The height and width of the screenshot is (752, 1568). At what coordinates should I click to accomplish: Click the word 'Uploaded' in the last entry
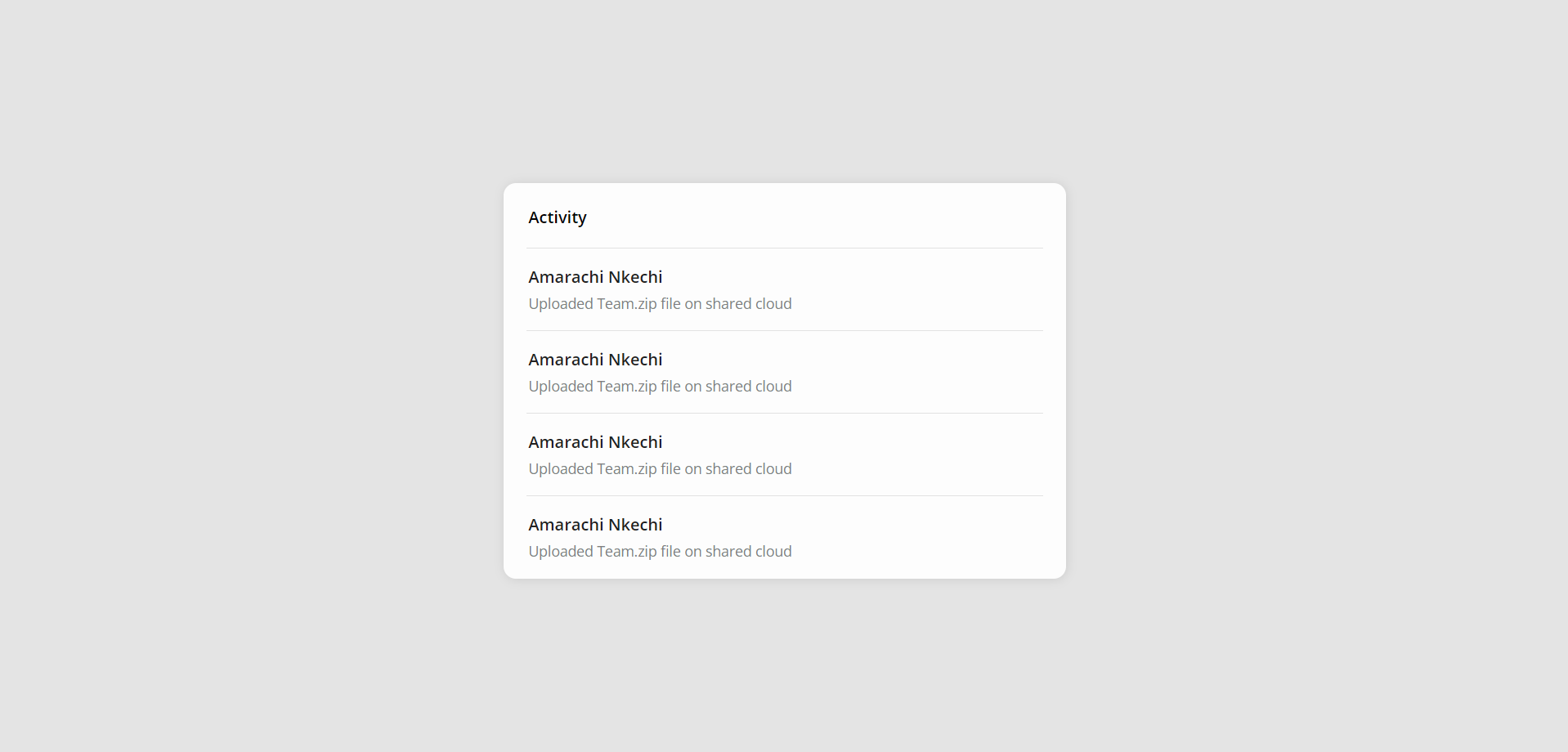[x=561, y=552]
